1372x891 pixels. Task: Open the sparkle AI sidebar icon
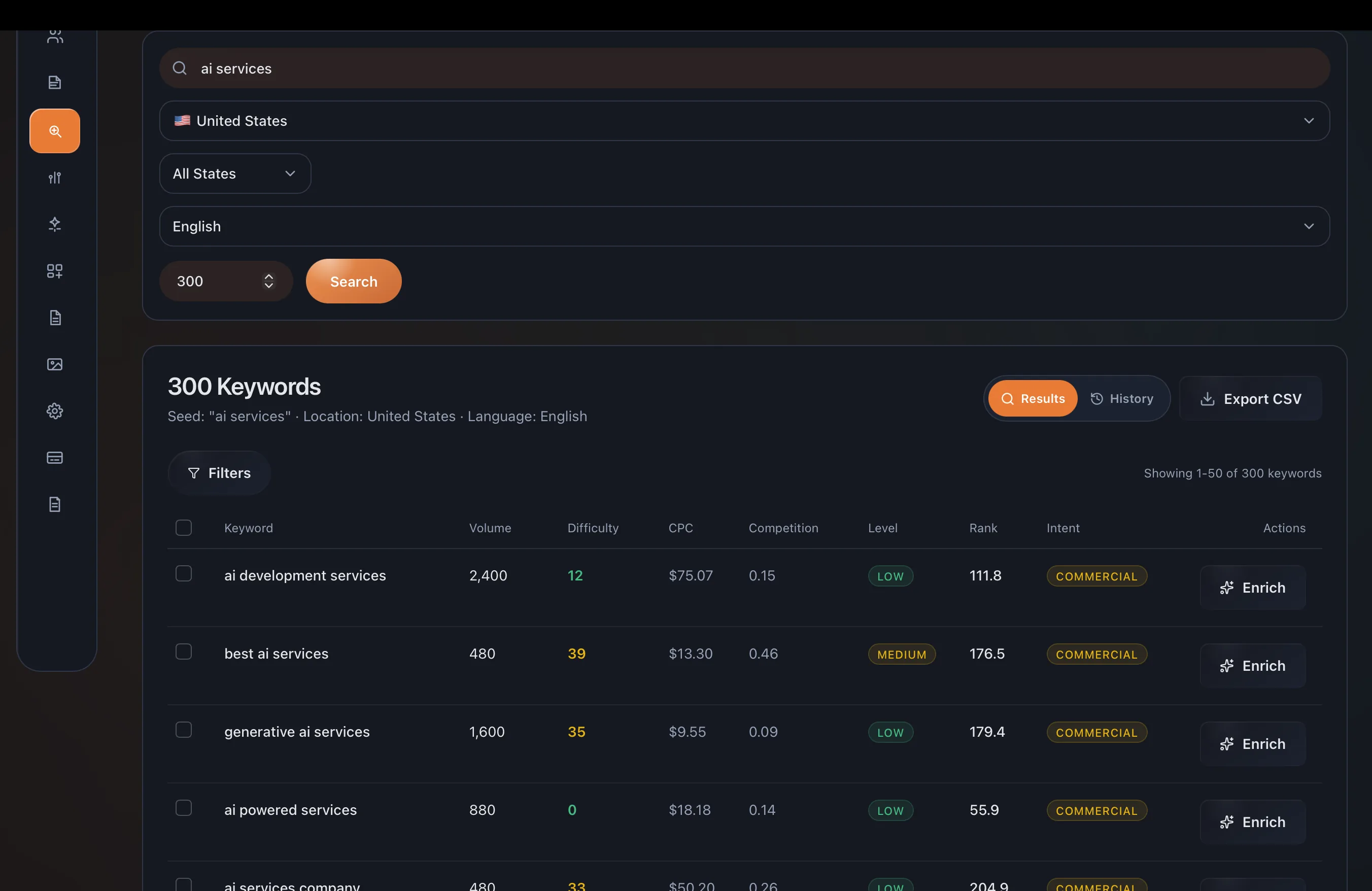(55, 224)
